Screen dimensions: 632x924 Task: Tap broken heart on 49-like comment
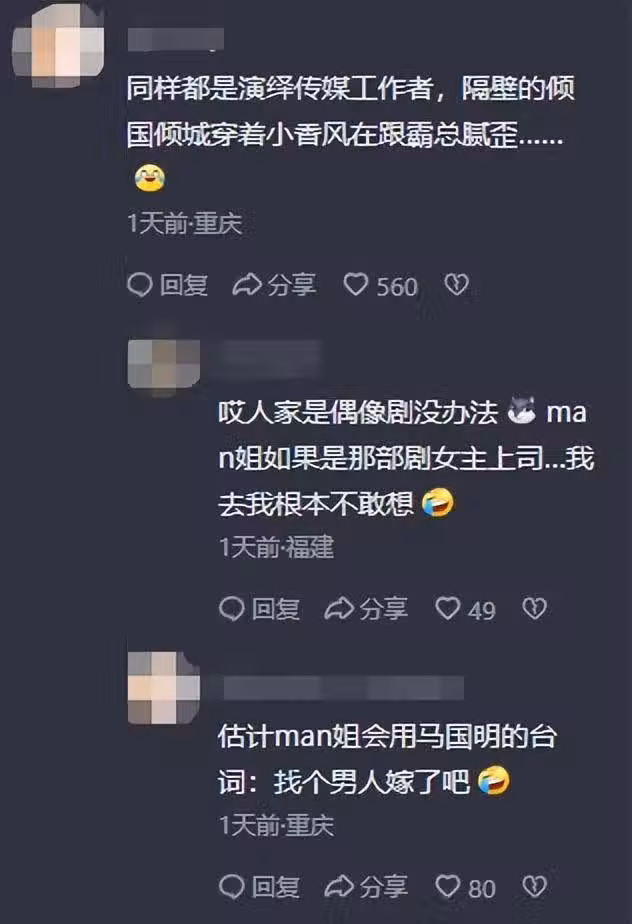point(535,609)
